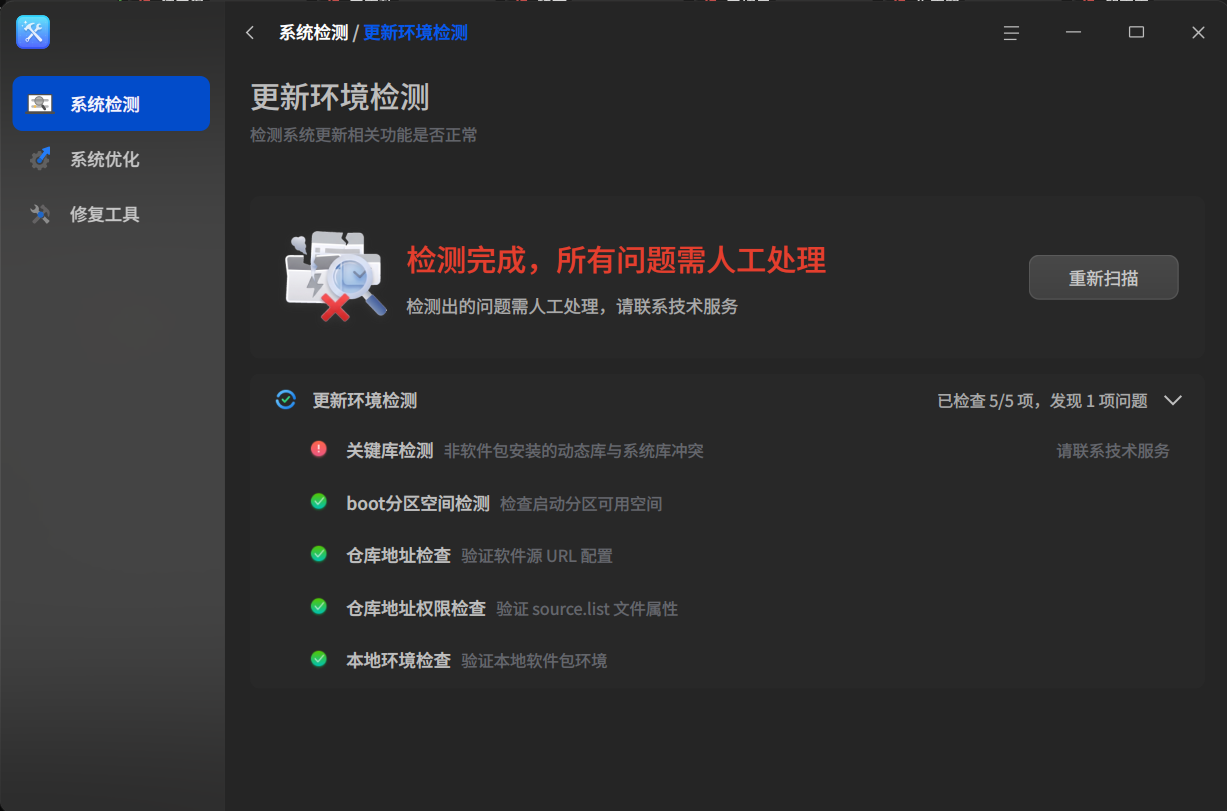Viewport: 1227px width, 811px height.
Task: Click the 检测系统更新相关功能是否正常 subtitle
Action: pyautogui.click(x=364, y=135)
